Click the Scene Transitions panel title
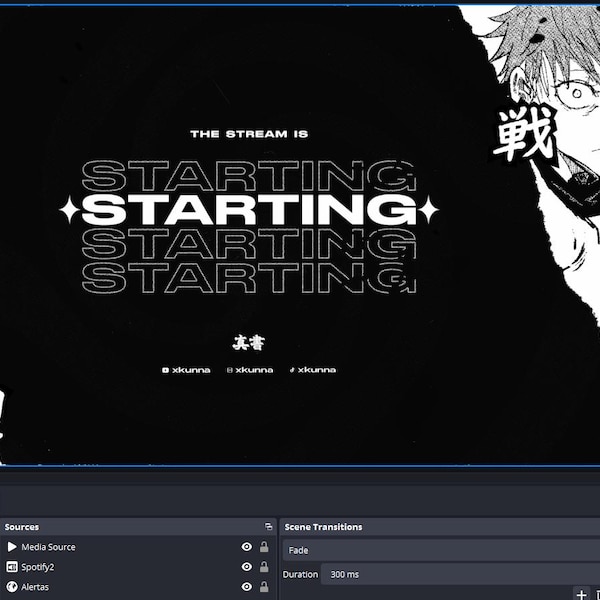Viewport: 600px width, 600px height. (323, 527)
